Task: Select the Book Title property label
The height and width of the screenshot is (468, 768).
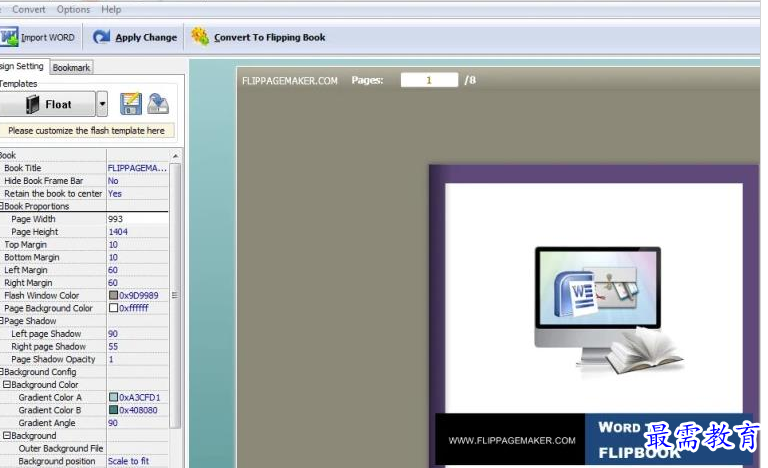Action: 23,168
